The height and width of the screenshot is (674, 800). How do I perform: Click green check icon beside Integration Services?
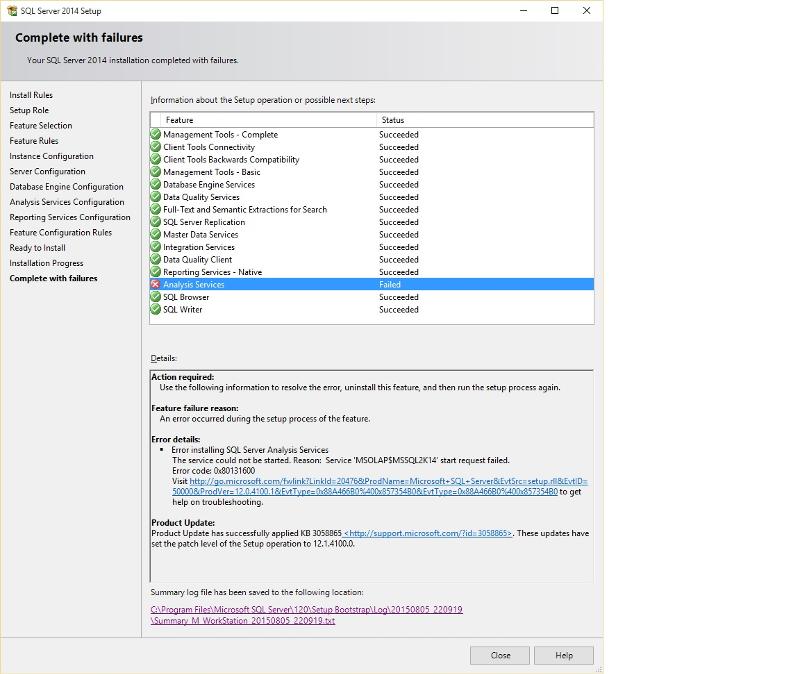(x=156, y=247)
